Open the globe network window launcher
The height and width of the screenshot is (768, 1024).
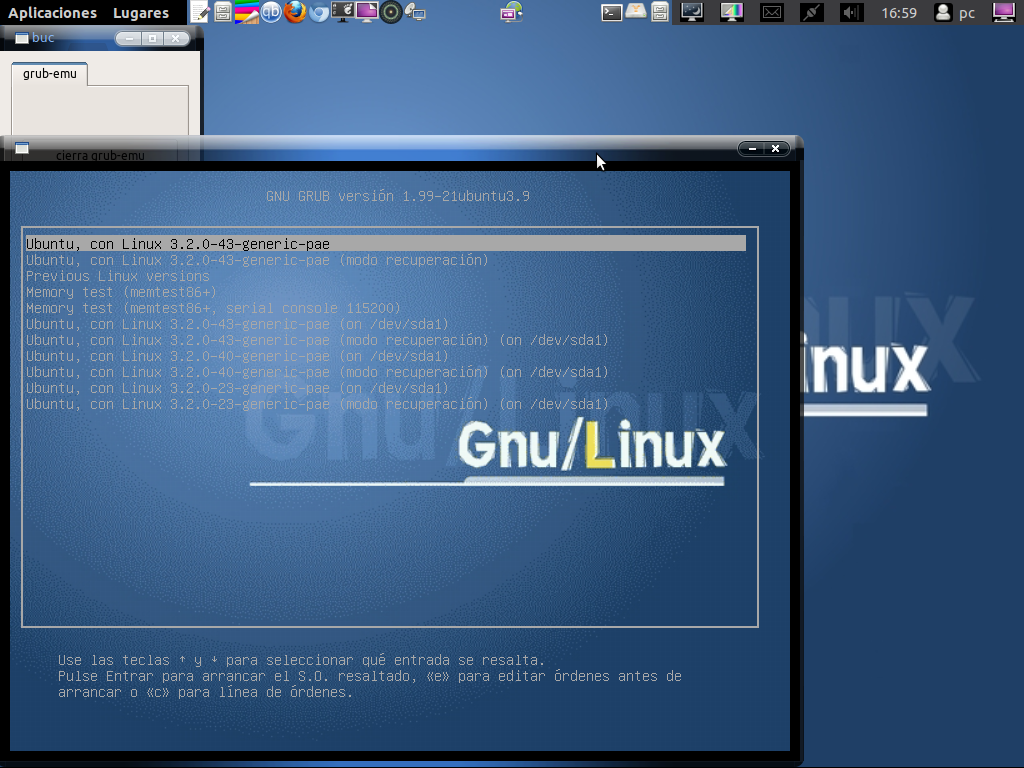point(512,12)
